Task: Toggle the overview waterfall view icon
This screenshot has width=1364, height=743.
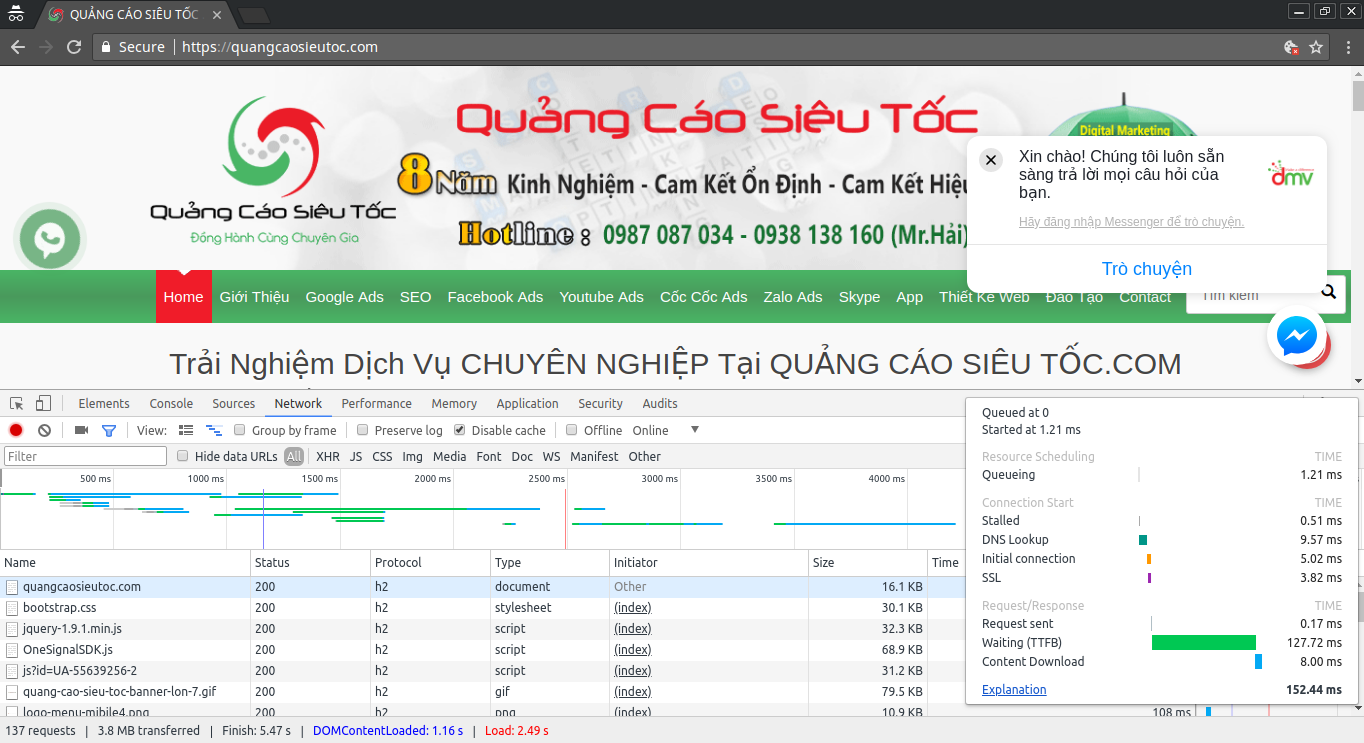Action: [x=214, y=430]
